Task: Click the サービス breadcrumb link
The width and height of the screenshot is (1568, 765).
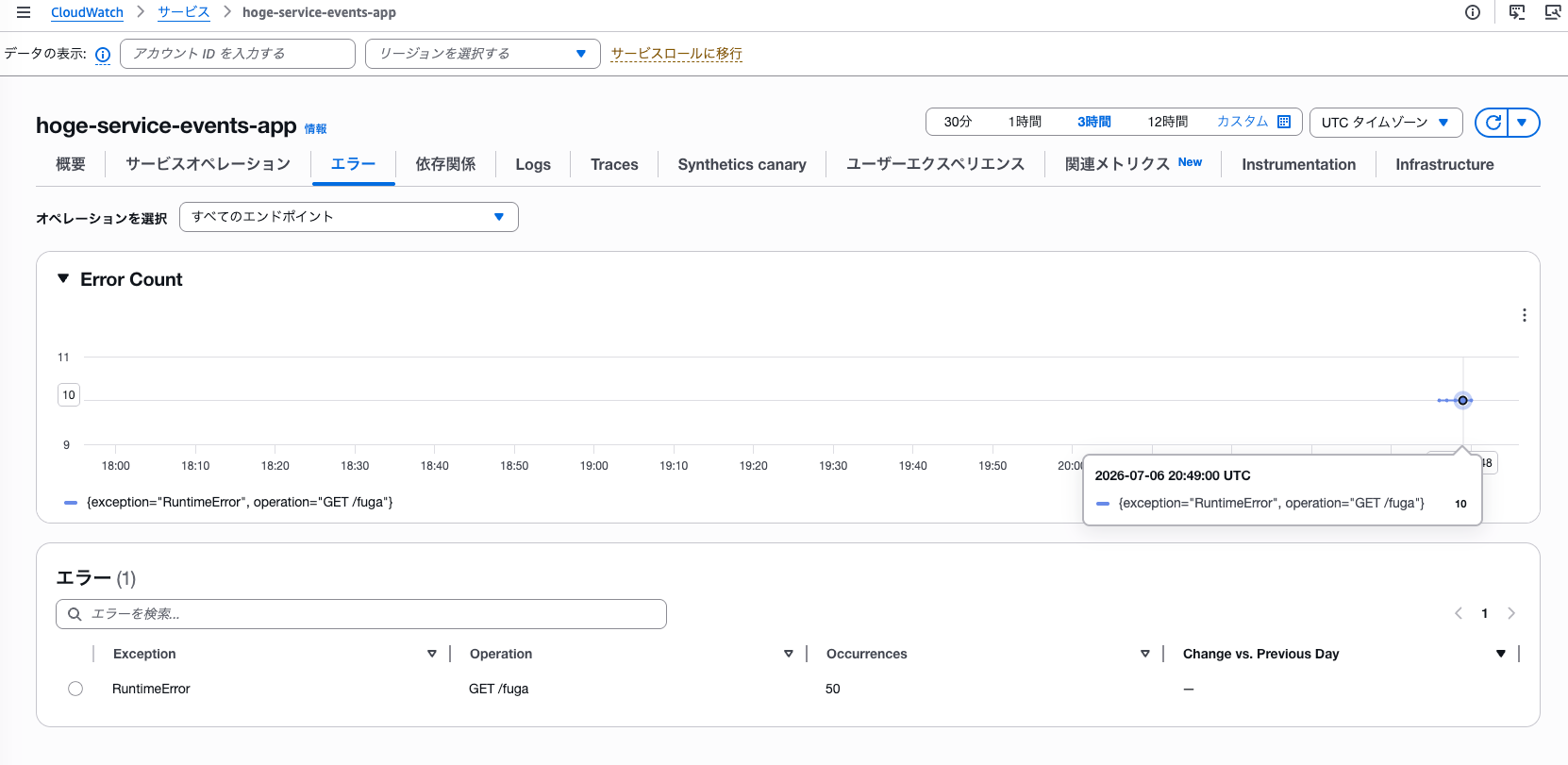Action: (x=184, y=12)
